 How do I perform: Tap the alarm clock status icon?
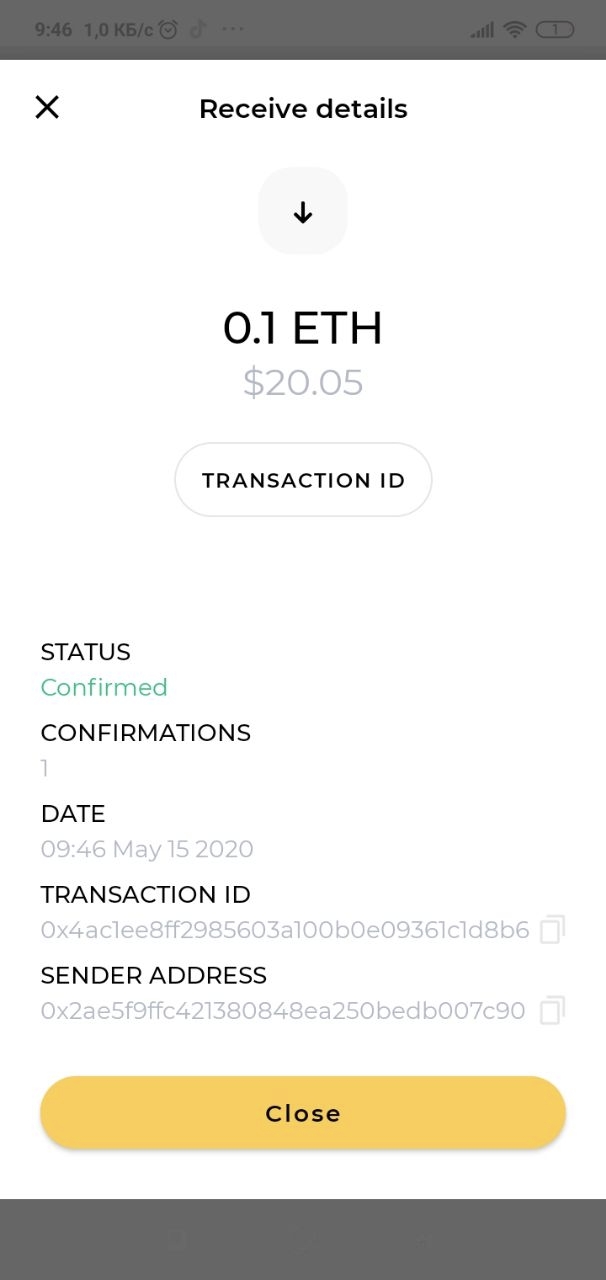coord(168,30)
